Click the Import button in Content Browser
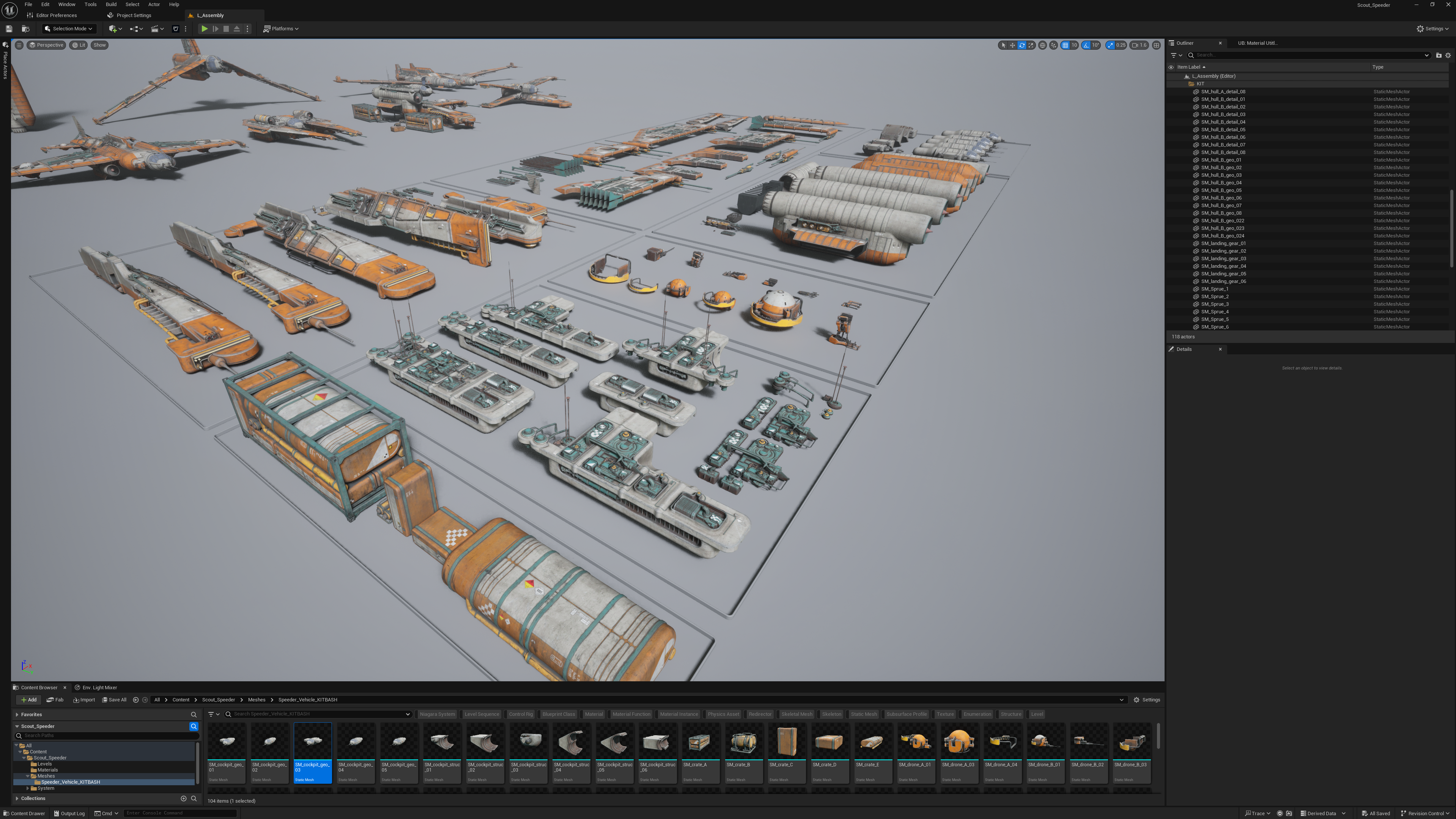 (x=84, y=700)
